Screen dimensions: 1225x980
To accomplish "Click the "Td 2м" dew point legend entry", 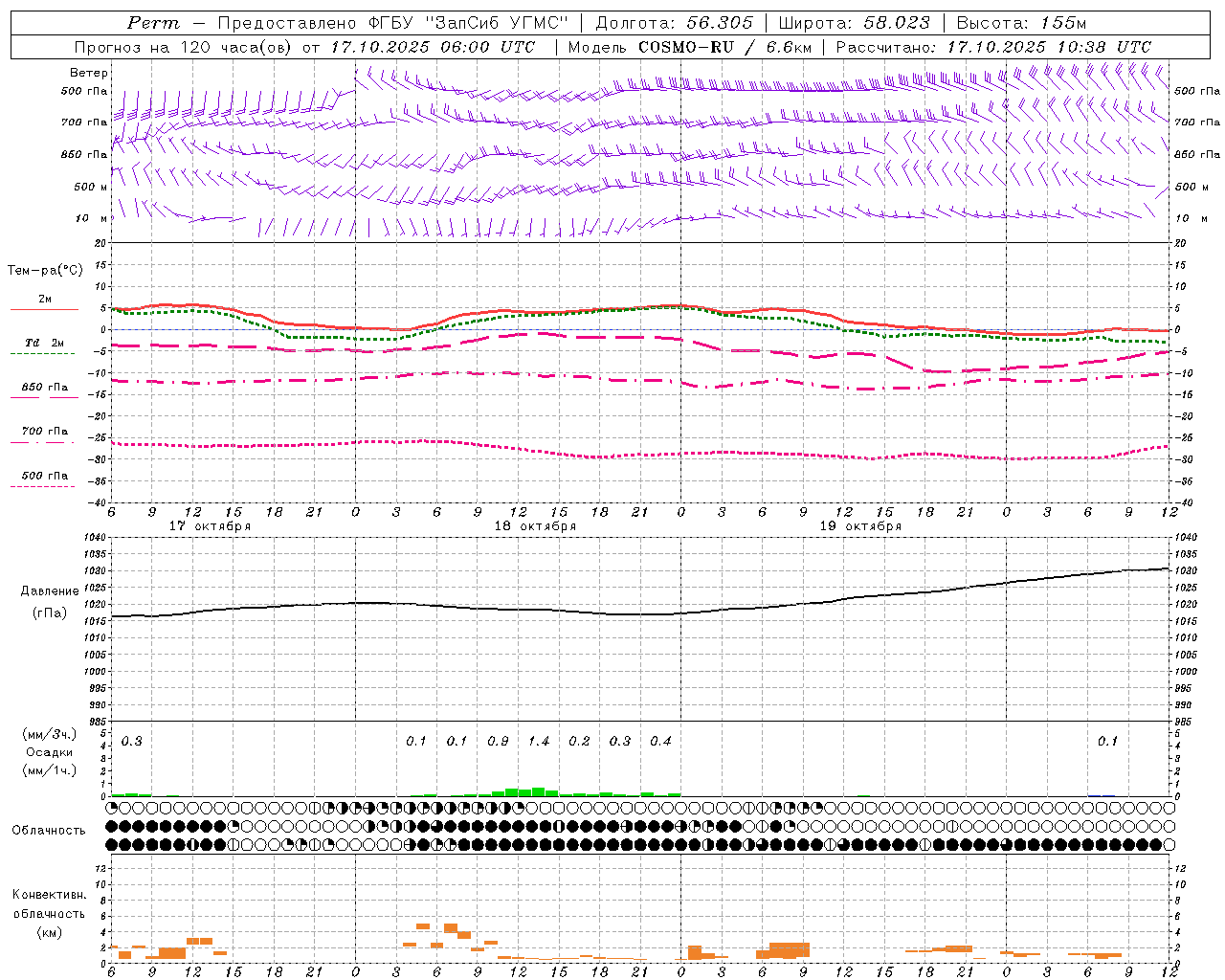I will point(44,343).
